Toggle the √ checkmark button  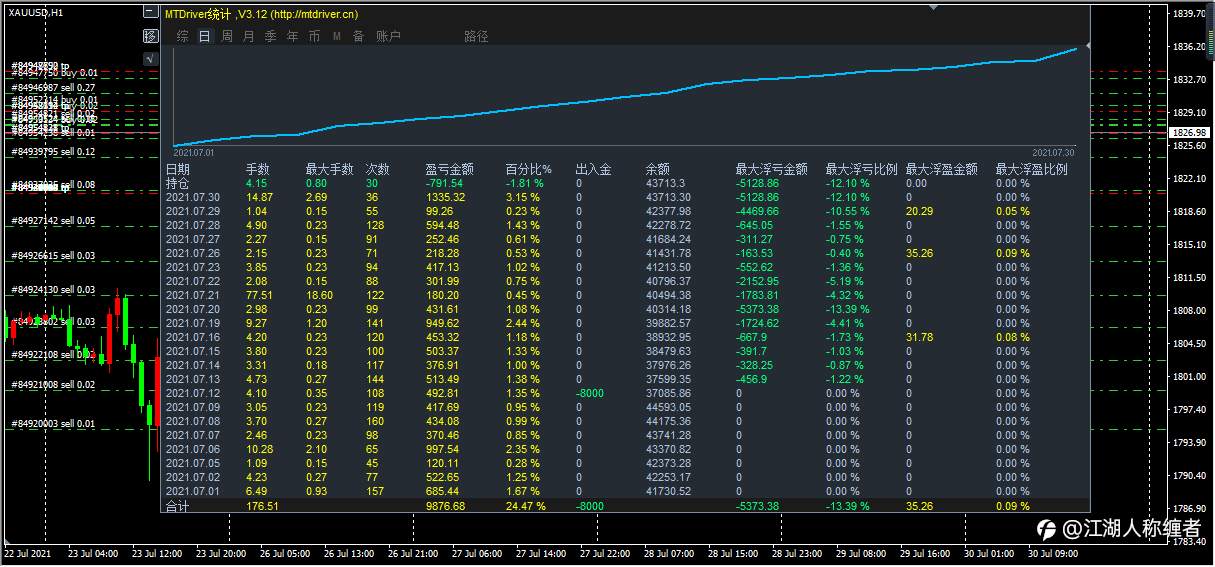click(x=151, y=59)
